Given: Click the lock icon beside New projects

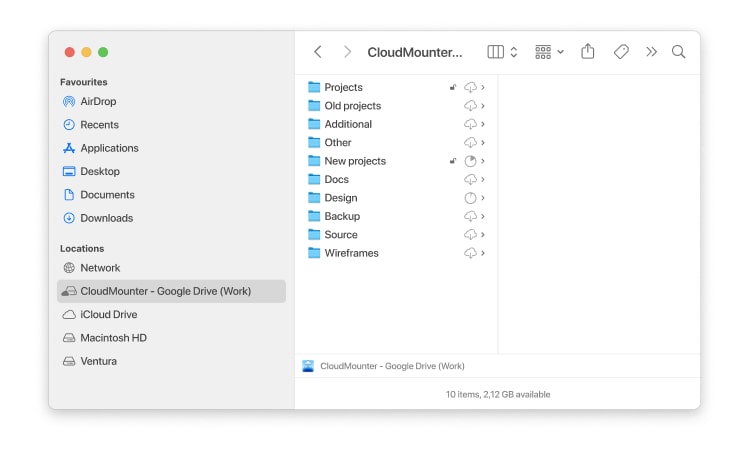Looking at the screenshot, I should [453, 161].
